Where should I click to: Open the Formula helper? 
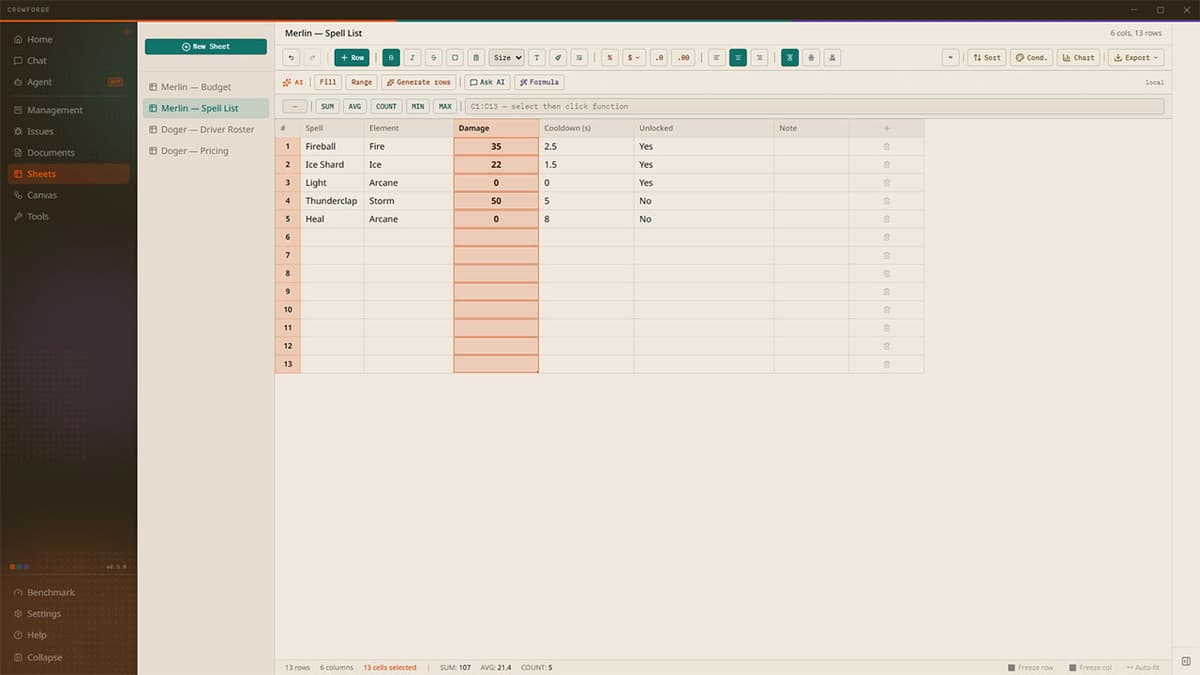(x=539, y=82)
